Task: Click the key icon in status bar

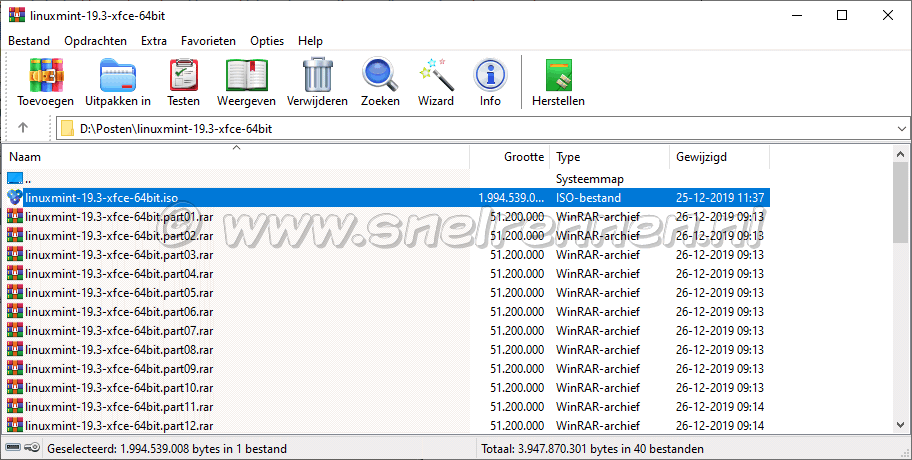Action: click(x=33, y=448)
